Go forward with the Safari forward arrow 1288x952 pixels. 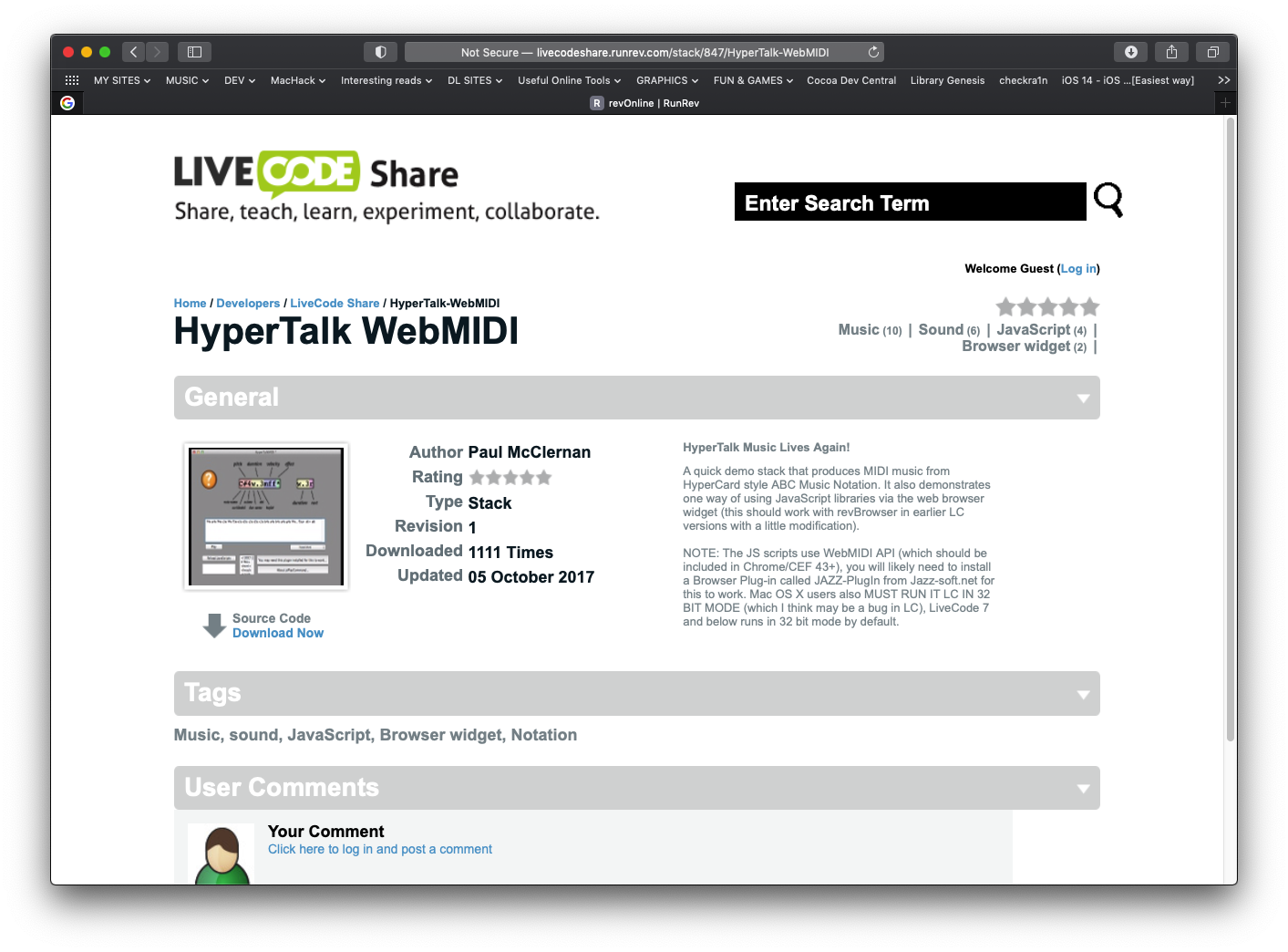click(157, 52)
